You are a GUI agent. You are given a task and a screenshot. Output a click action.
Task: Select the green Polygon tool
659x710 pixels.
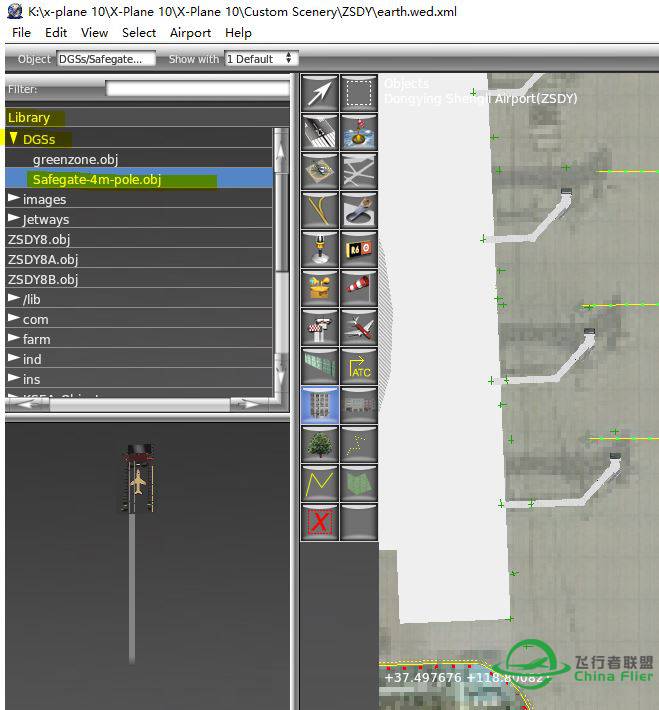(359, 483)
